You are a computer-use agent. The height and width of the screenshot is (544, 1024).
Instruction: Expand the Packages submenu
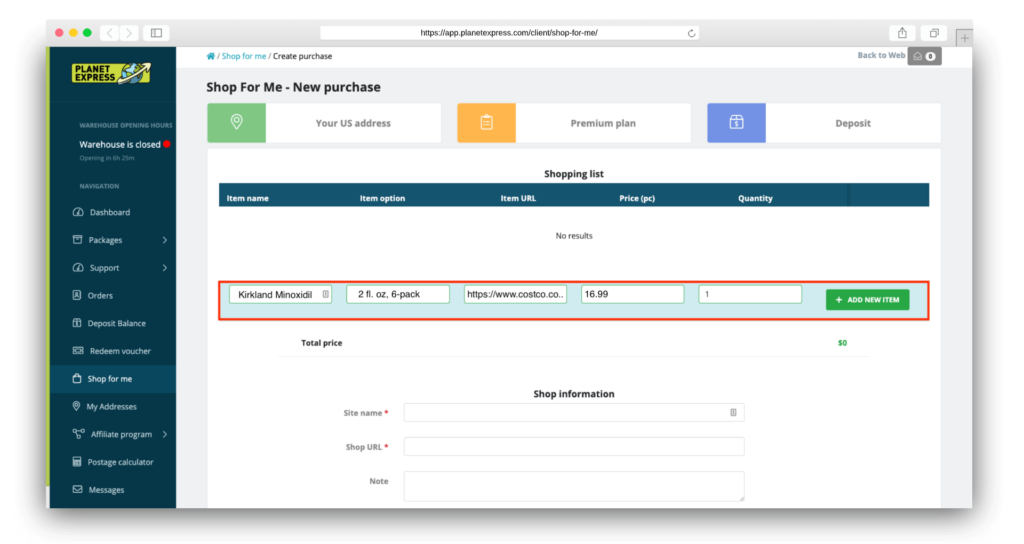[165, 240]
